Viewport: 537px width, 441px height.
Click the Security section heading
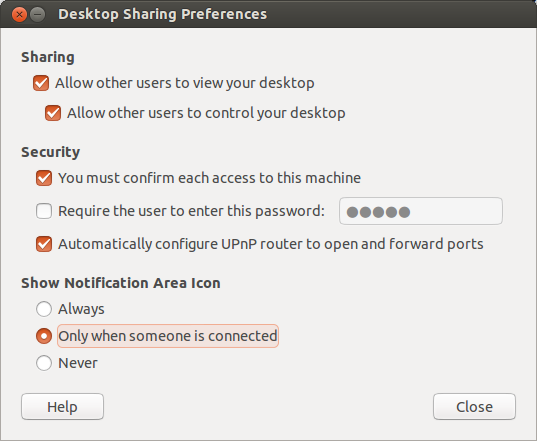(51, 152)
